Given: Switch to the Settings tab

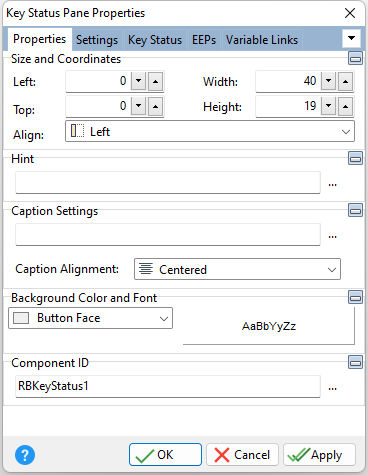Looking at the screenshot, I should click(97, 40).
